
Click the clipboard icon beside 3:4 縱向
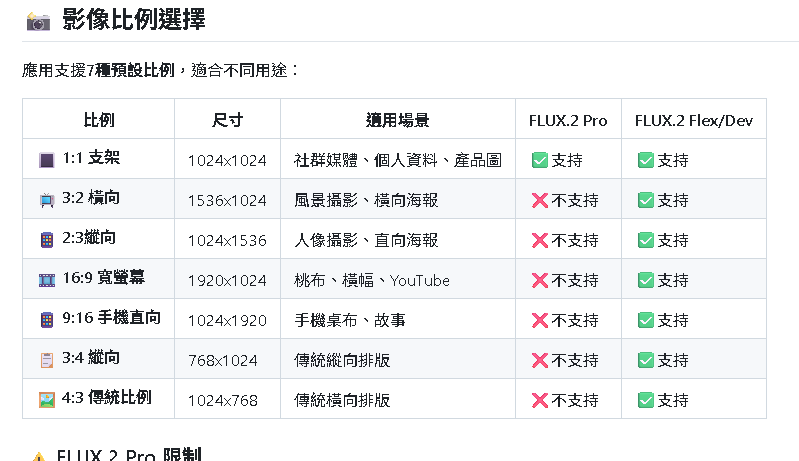pos(47,360)
